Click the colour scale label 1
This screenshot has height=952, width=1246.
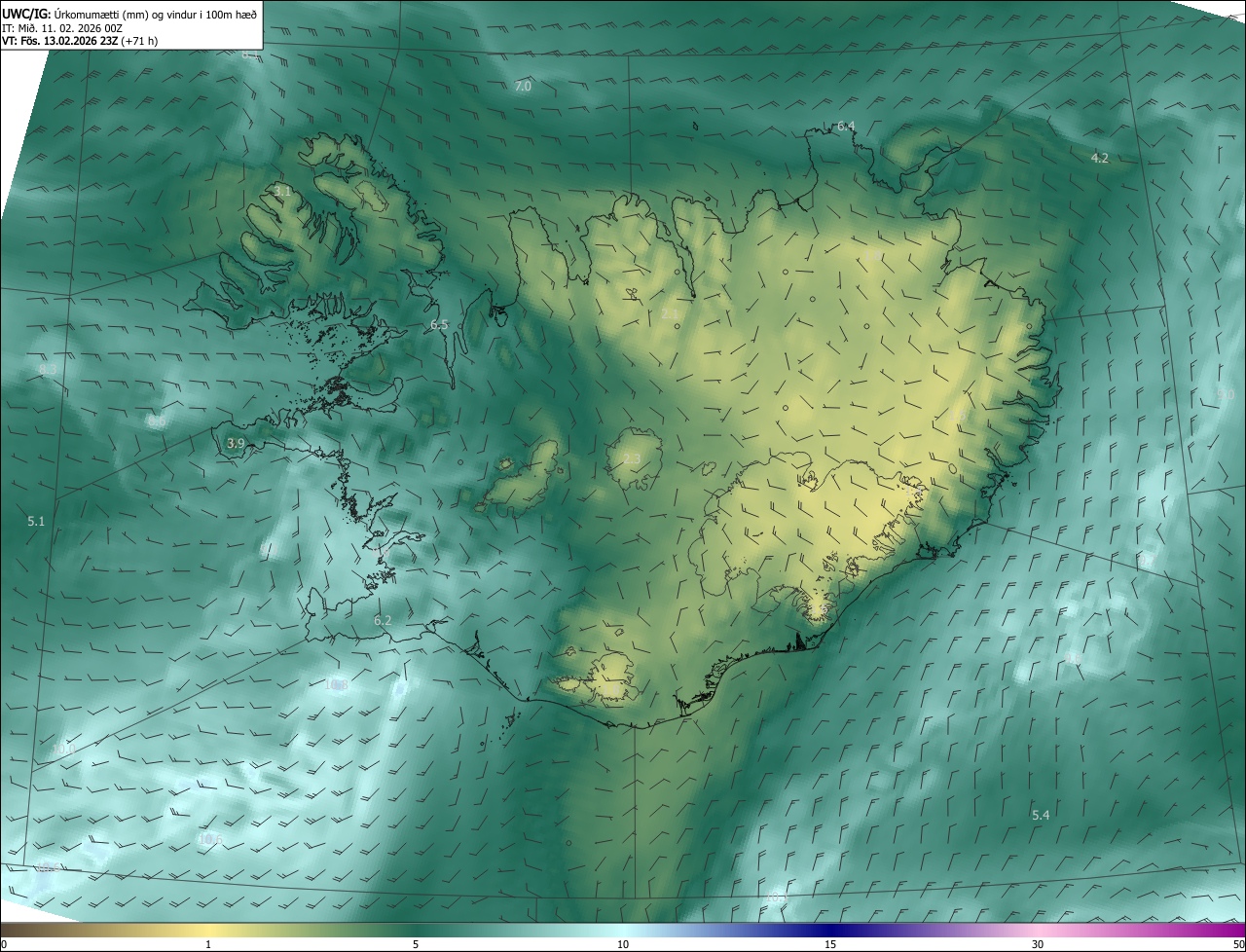click(208, 944)
